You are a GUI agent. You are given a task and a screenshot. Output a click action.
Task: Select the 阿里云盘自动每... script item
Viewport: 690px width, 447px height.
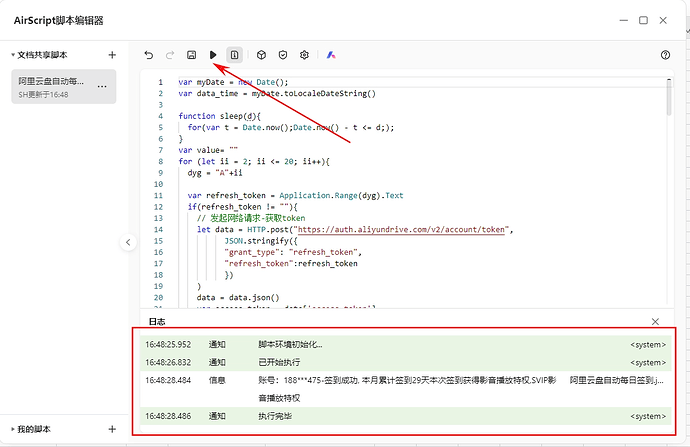click(x=64, y=87)
